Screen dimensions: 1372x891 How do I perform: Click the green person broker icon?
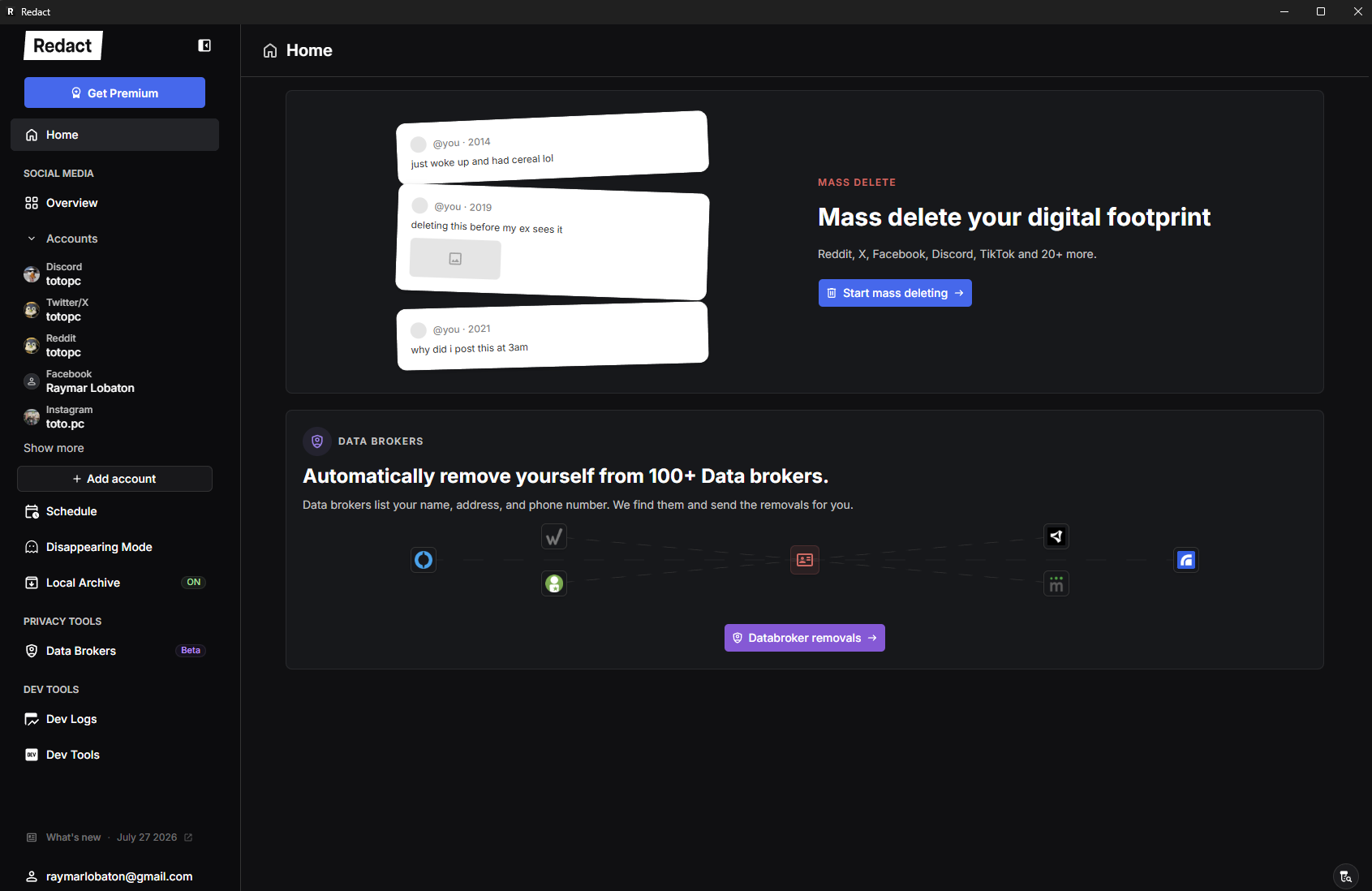click(554, 583)
